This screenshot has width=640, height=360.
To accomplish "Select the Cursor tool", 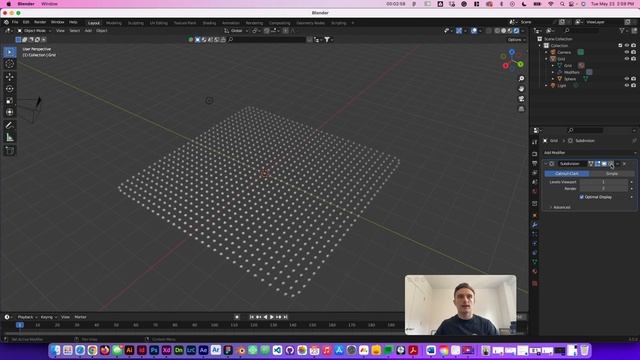I will [10, 64].
